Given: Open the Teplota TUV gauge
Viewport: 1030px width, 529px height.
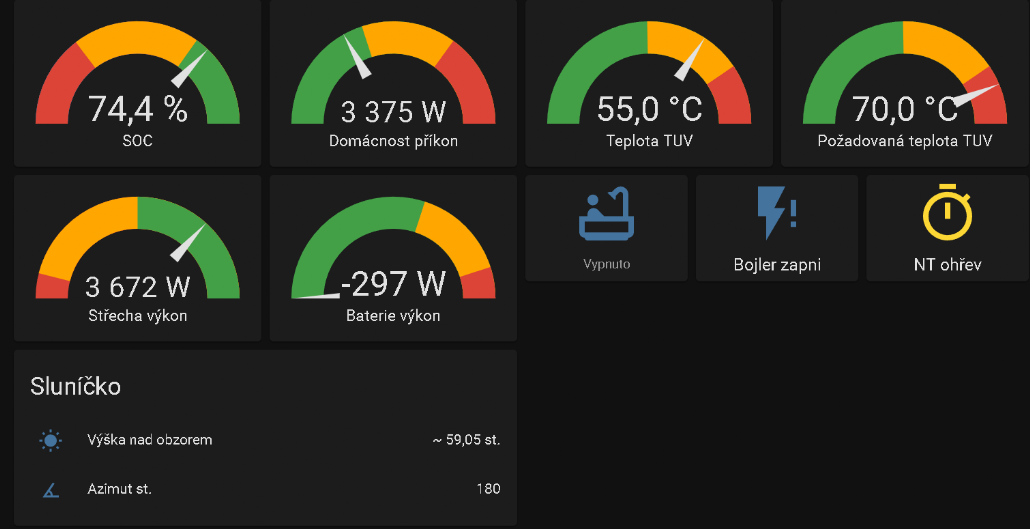Looking at the screenshot, I should click(x=649, y=83).
